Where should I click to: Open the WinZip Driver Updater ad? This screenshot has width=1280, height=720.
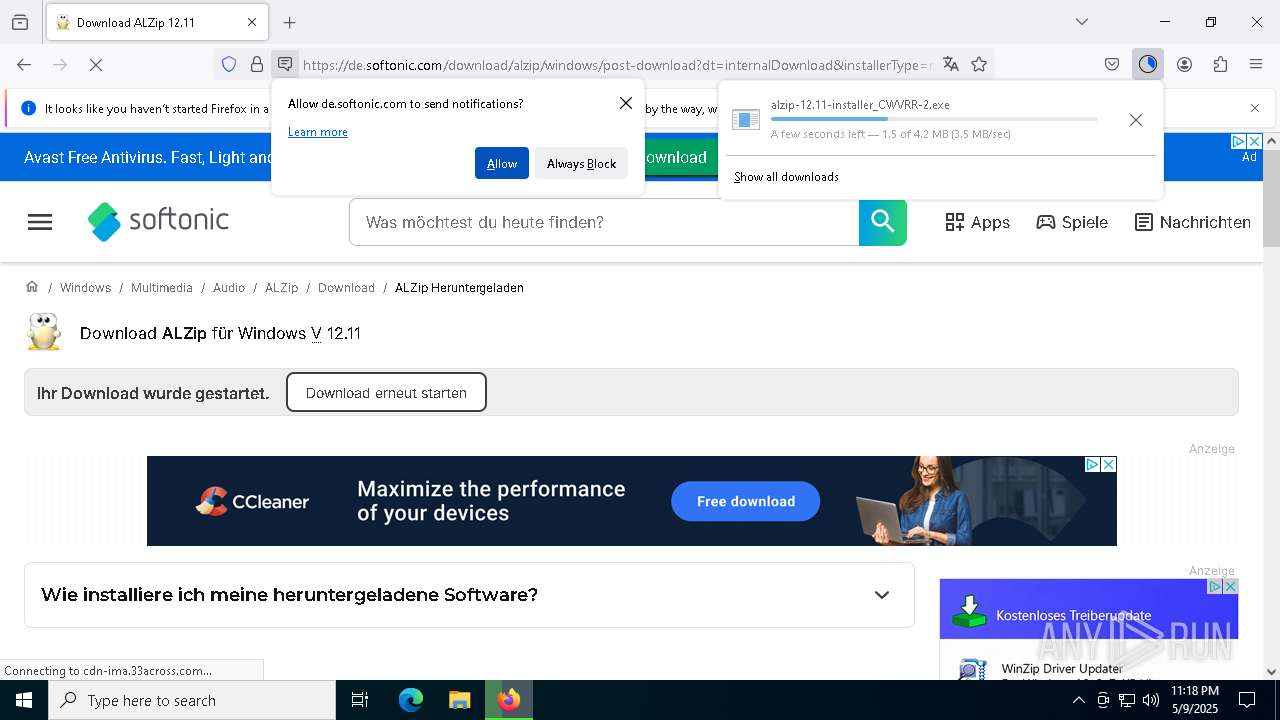pyautogui.click(x=1062, y=668)
